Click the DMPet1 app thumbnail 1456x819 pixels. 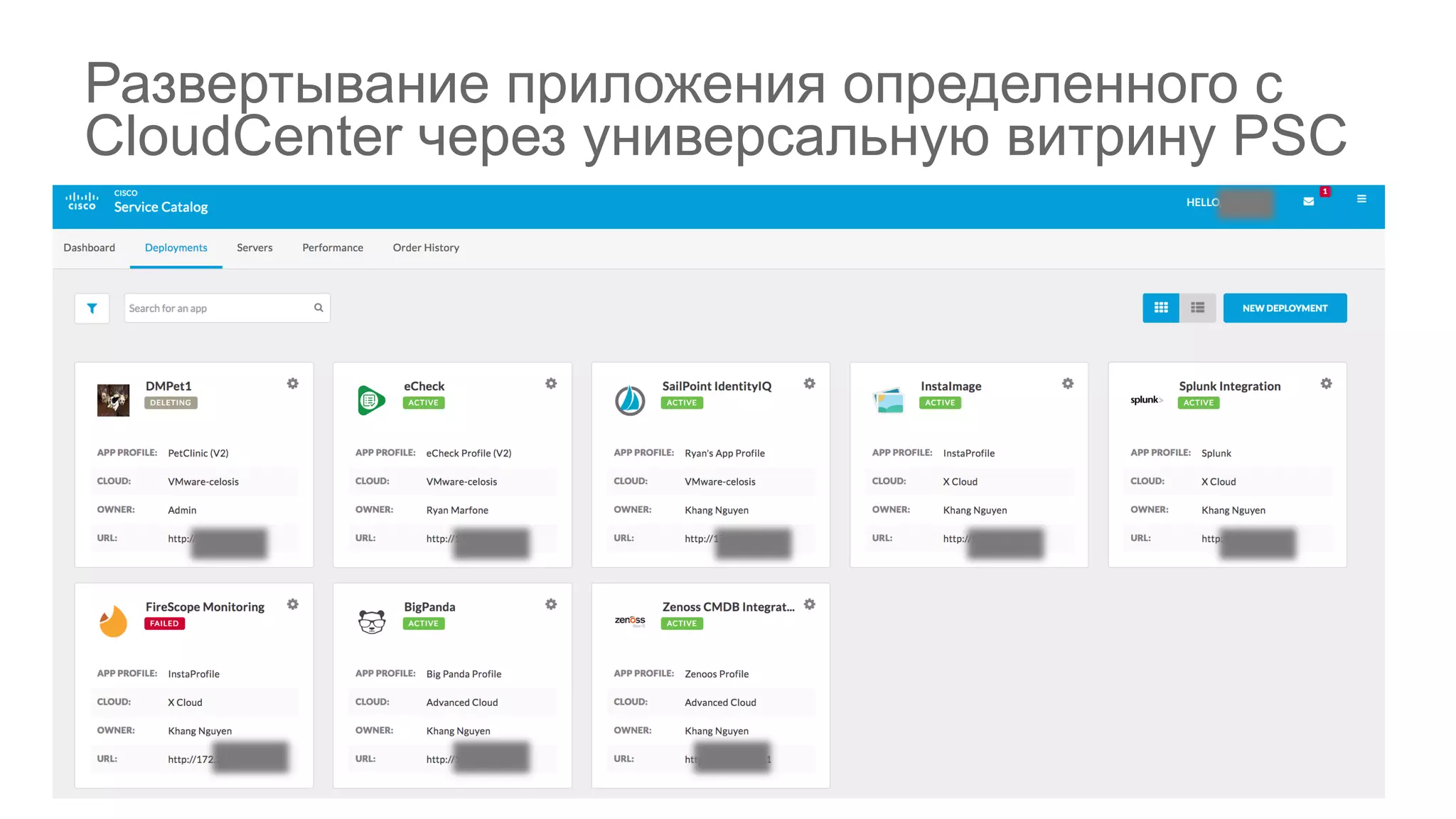pos(113,400)
